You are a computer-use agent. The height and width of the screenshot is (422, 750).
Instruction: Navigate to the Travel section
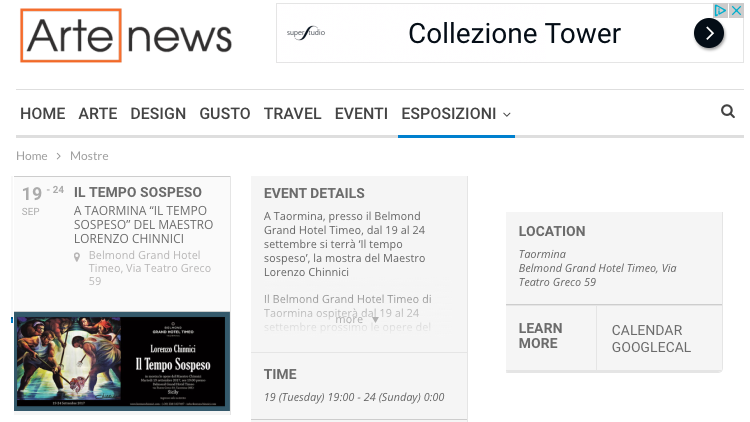(x=292, y=114)
